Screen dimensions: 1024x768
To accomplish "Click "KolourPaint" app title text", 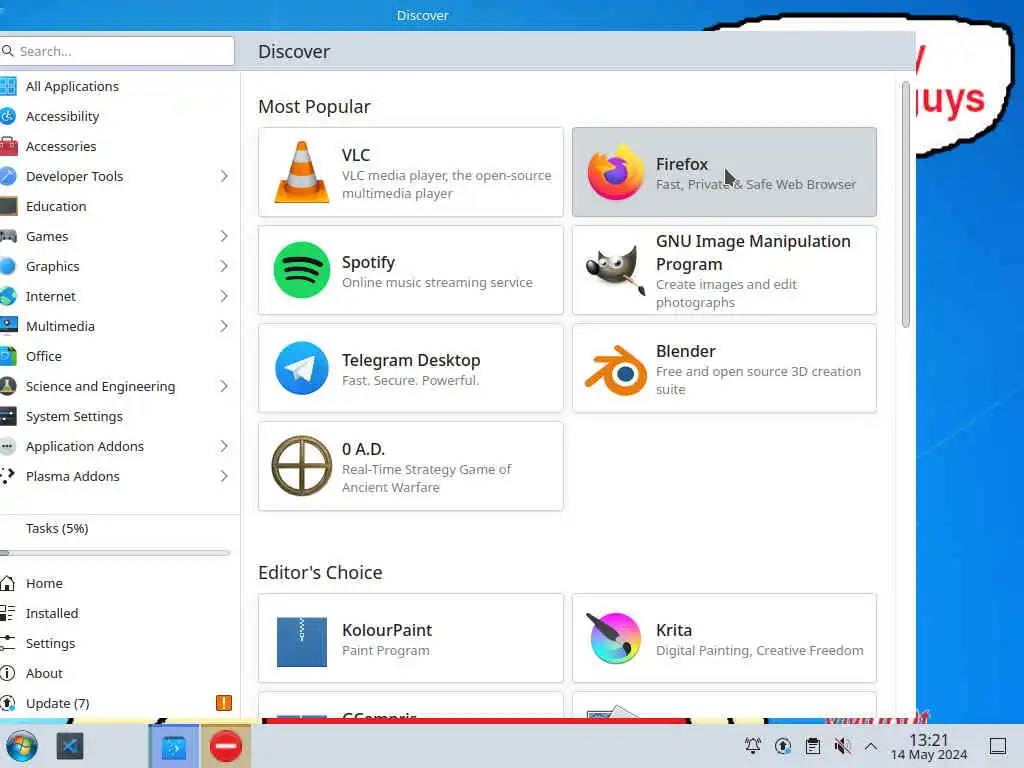I will pyautogui.click(x=387, y=630).
